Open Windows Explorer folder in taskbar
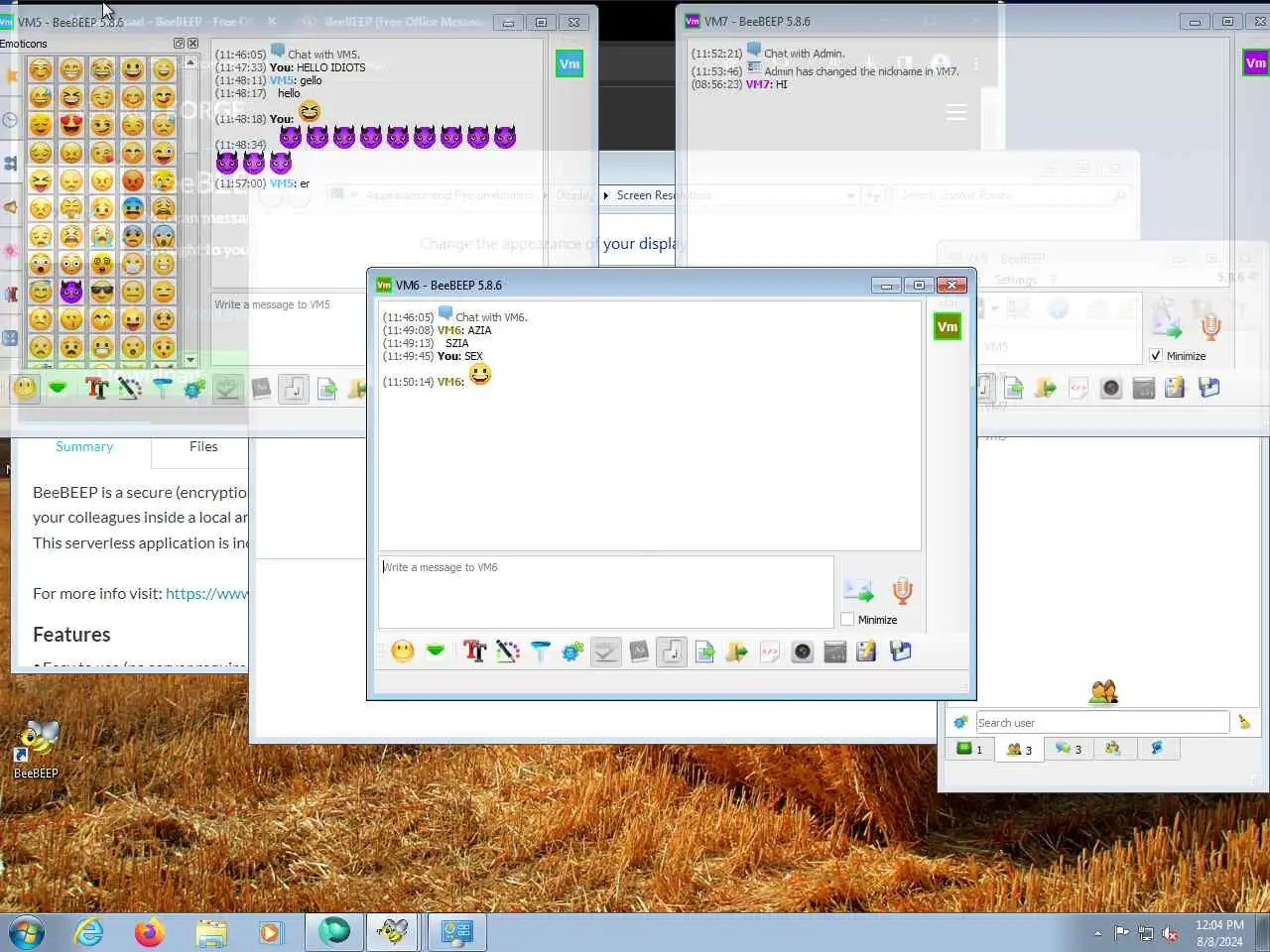This screenshot has width=1270, height=952. pos(210,932)
